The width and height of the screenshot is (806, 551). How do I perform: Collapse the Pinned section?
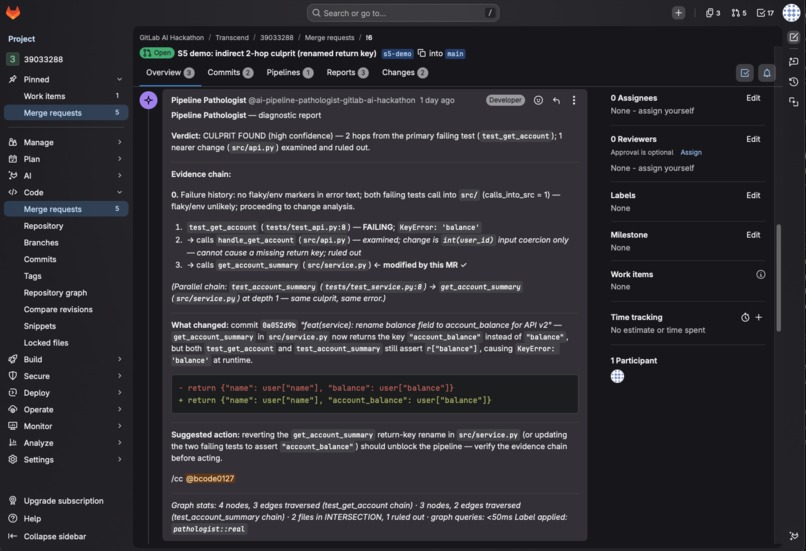tap(66, 79)
